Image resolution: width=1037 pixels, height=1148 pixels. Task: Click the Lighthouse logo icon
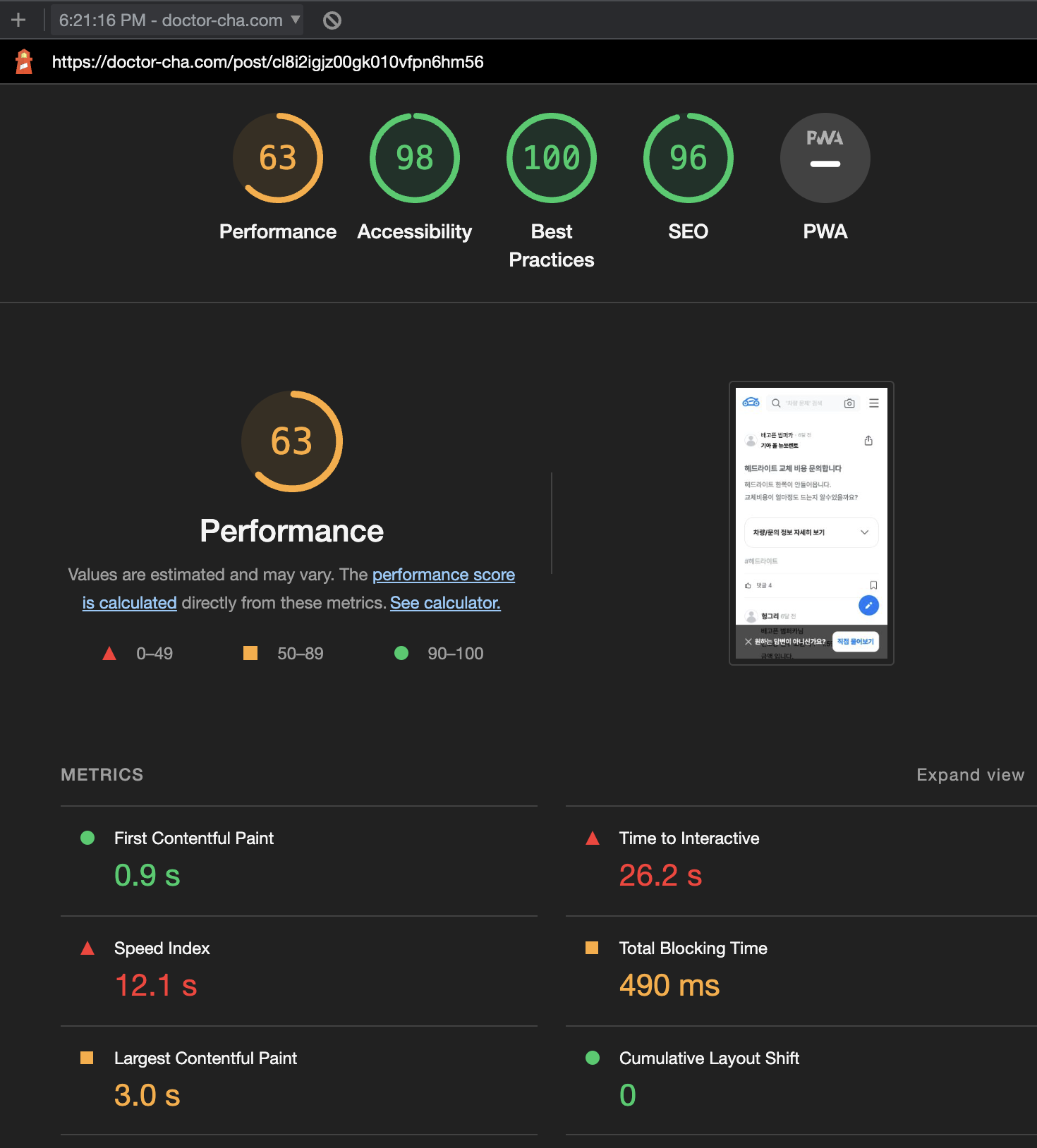click(25, 62)
